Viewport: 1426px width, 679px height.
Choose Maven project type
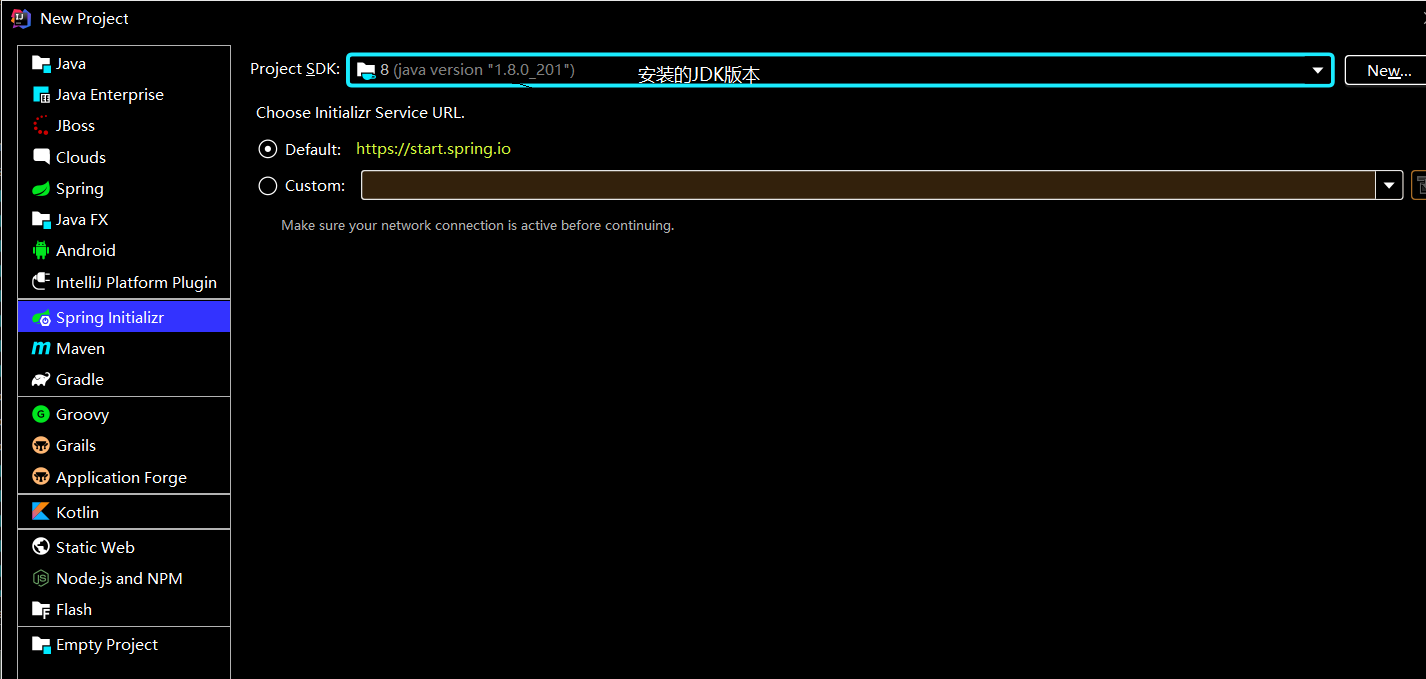pyautogui.click(x=124, y=349)
